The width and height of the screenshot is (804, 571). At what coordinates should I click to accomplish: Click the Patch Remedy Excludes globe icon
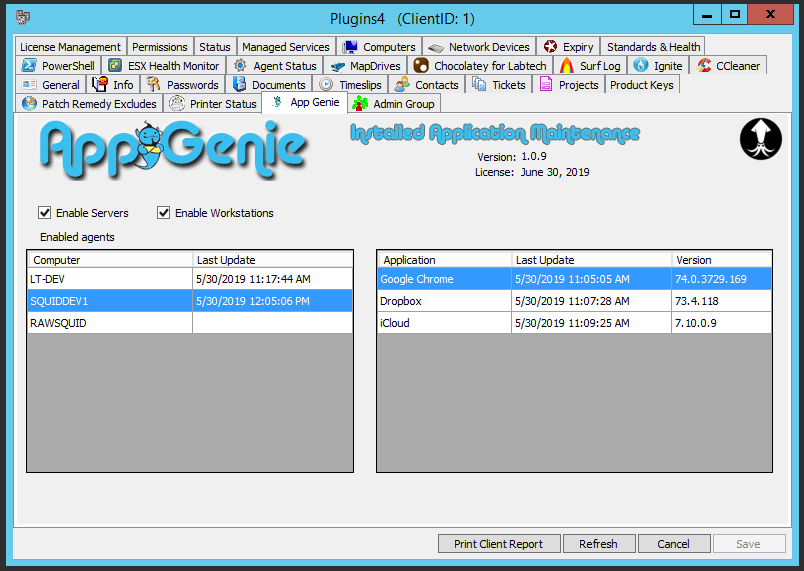(x=29, y=104)
